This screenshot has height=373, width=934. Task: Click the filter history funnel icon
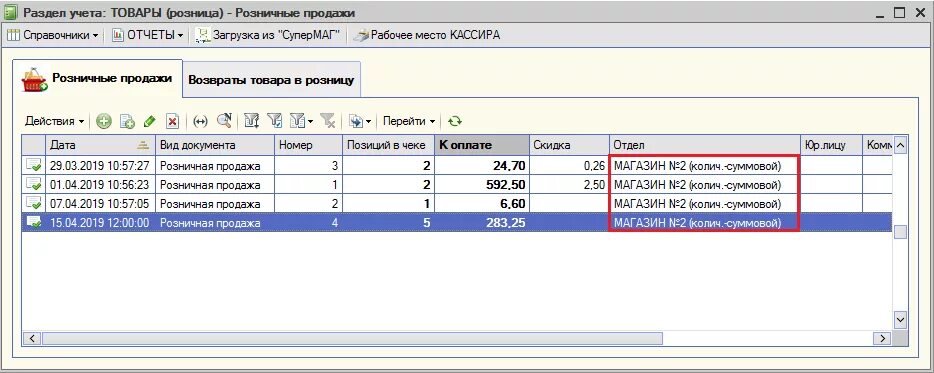tap(297, 122)
